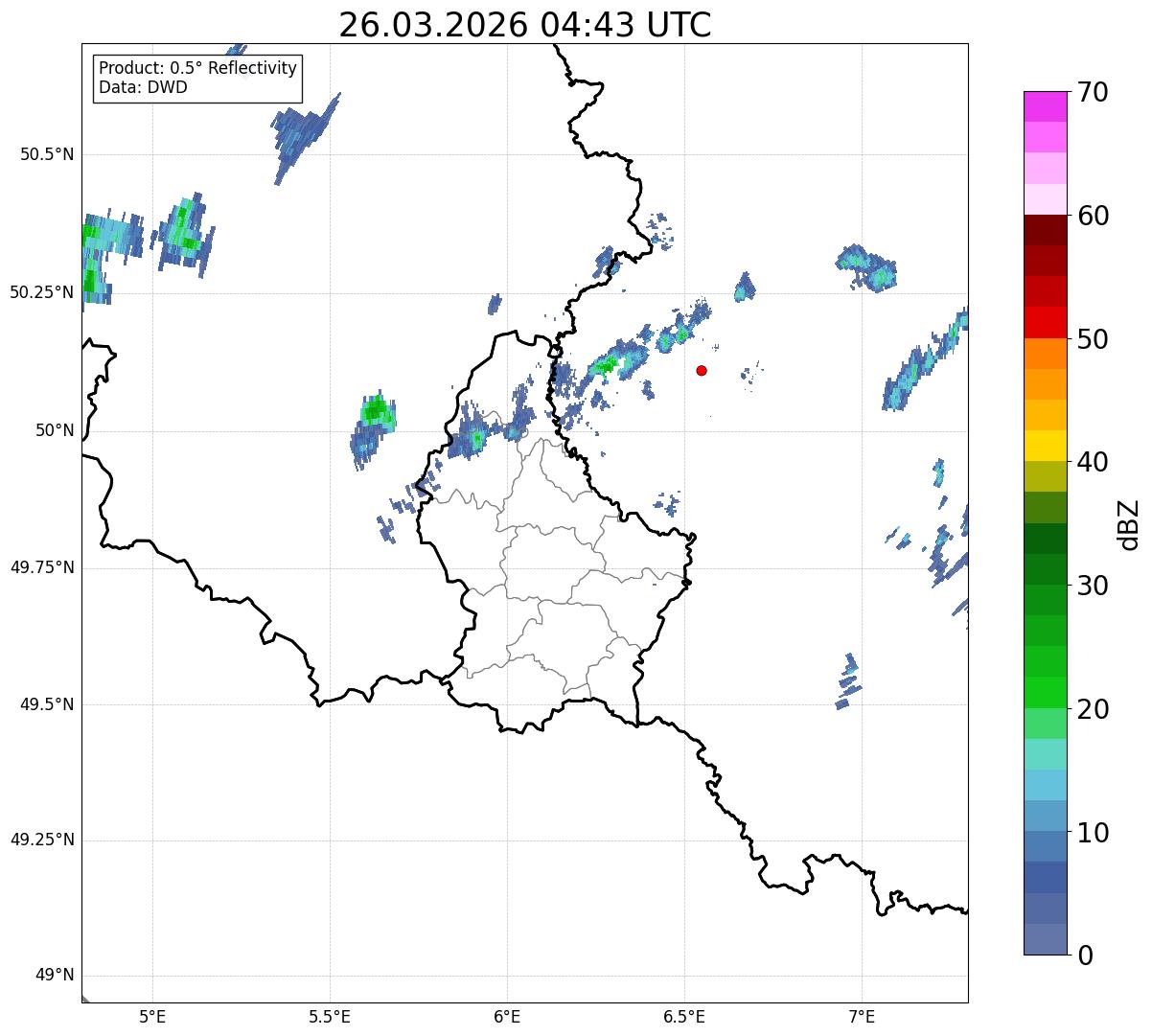
Task: Click the red dot location marker
Action: [x=702, y=370]
